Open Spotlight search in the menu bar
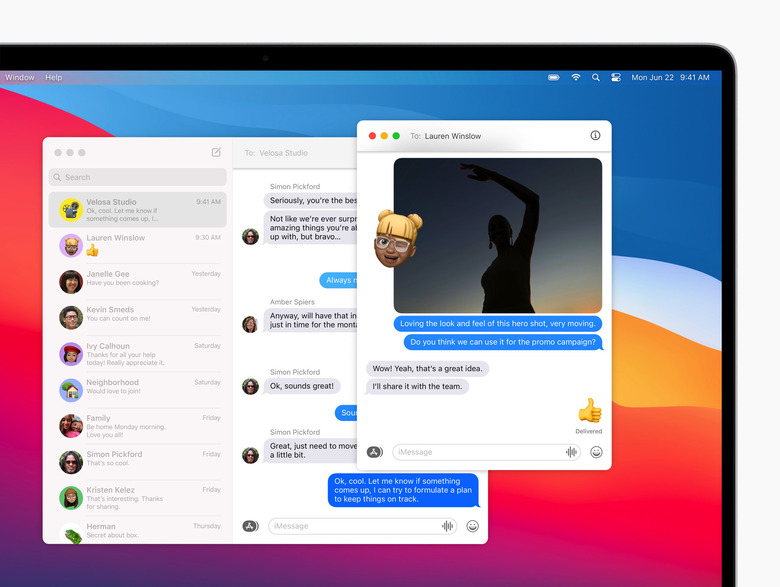 [595, 77]
